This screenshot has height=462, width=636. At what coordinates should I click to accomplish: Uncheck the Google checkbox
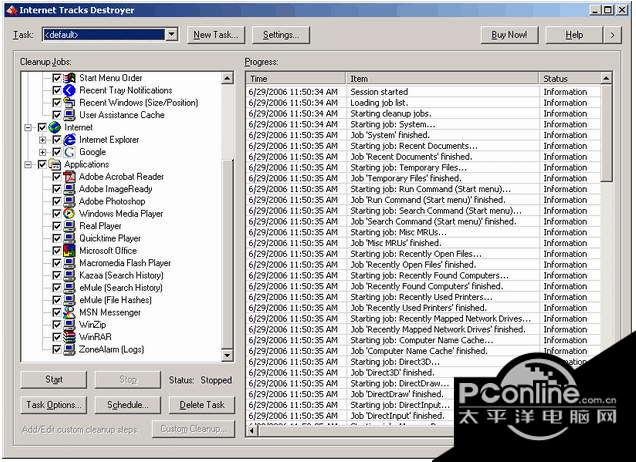[57, 152]
